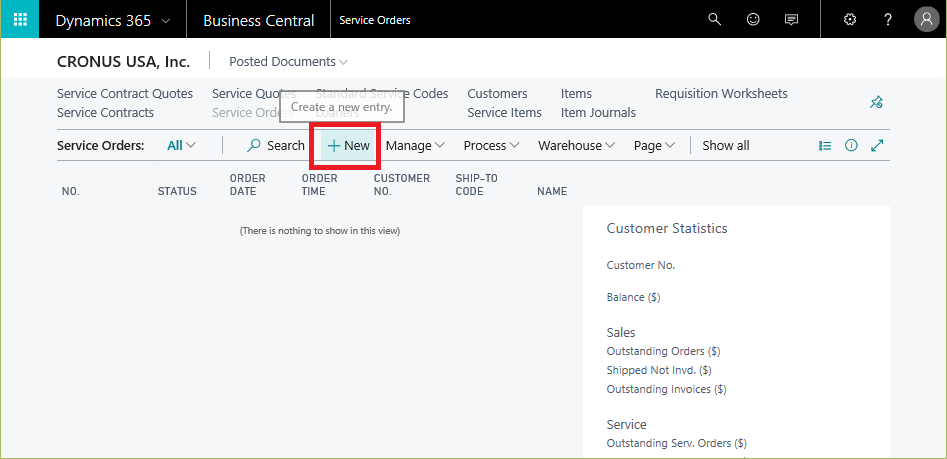Viewport: 947px width, 459px height.
Task: Sort by the STATUS column header
Action: [x=177, y=191]
